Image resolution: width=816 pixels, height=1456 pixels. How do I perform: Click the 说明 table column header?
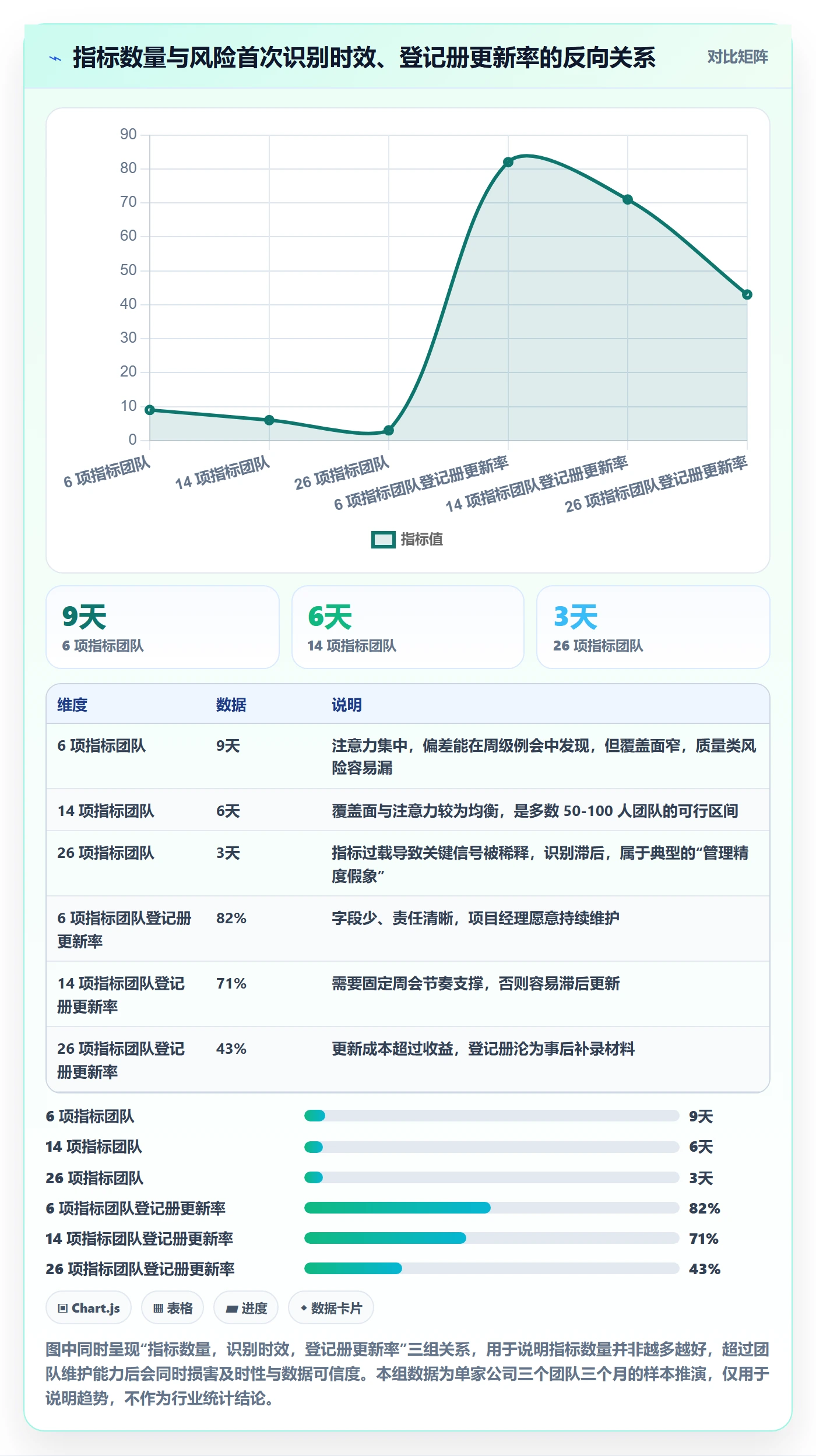(347, 705)
